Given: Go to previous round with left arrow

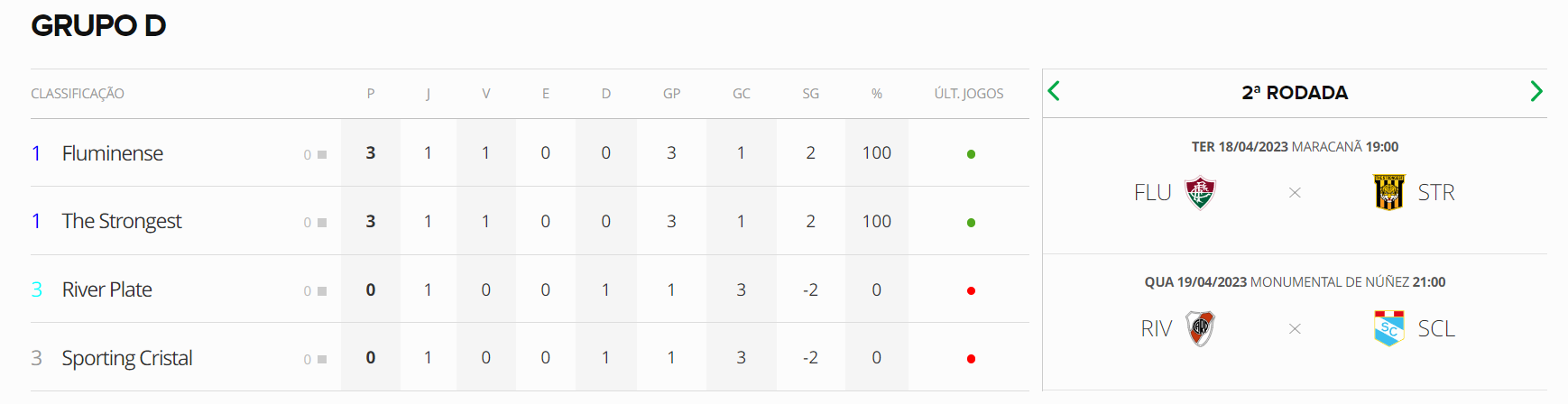Looking at the screenshot, I should click(x=1053, y=91).
